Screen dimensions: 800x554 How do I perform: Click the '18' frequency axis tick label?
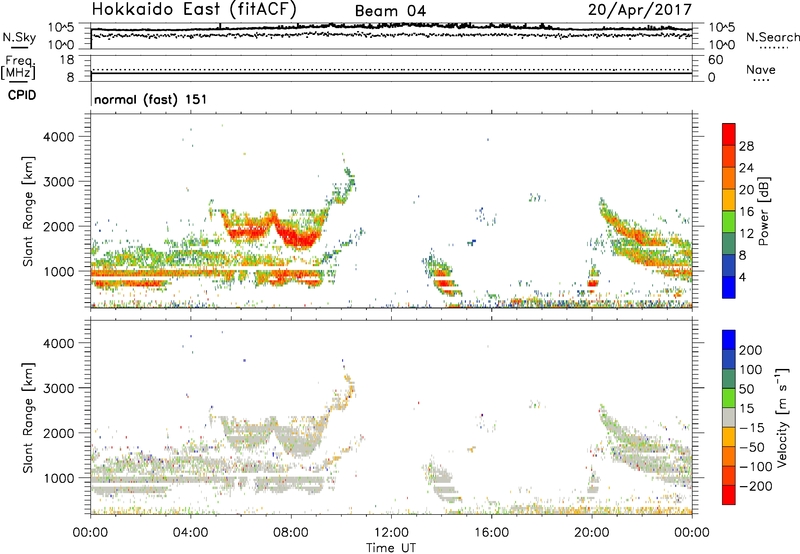coord(67,60)
